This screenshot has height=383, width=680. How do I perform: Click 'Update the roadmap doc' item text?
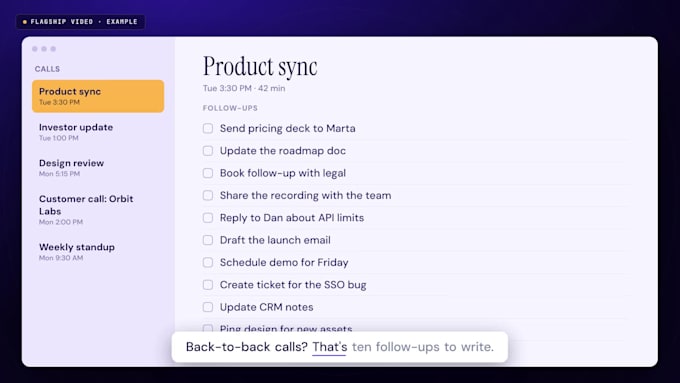click(x=283, y=151)
